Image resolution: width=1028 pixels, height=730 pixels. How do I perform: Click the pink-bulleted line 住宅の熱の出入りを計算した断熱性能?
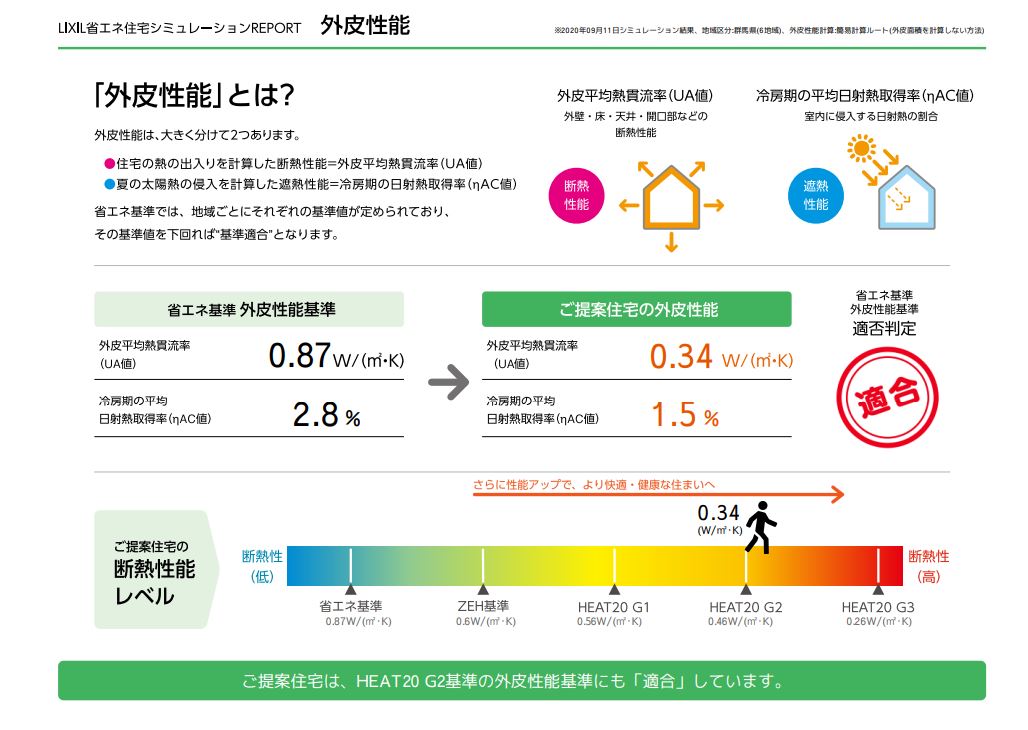pos(294,164)
